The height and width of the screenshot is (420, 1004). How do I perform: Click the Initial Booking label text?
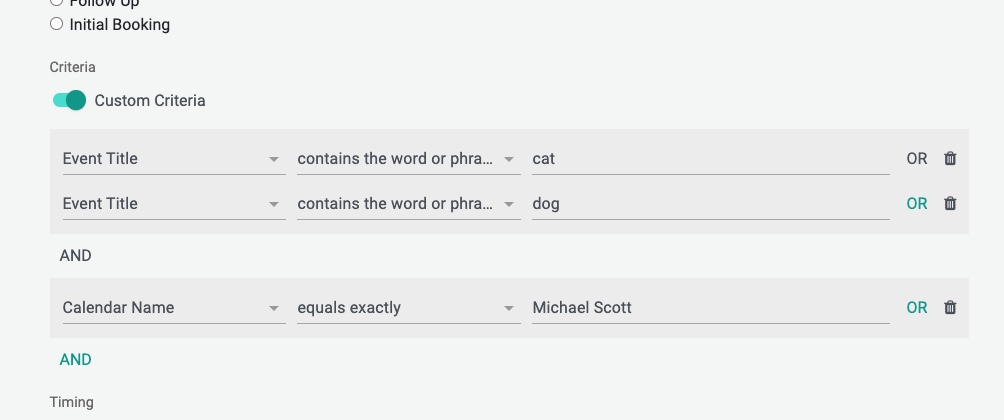pyautogui.click(x=120, y=24)
